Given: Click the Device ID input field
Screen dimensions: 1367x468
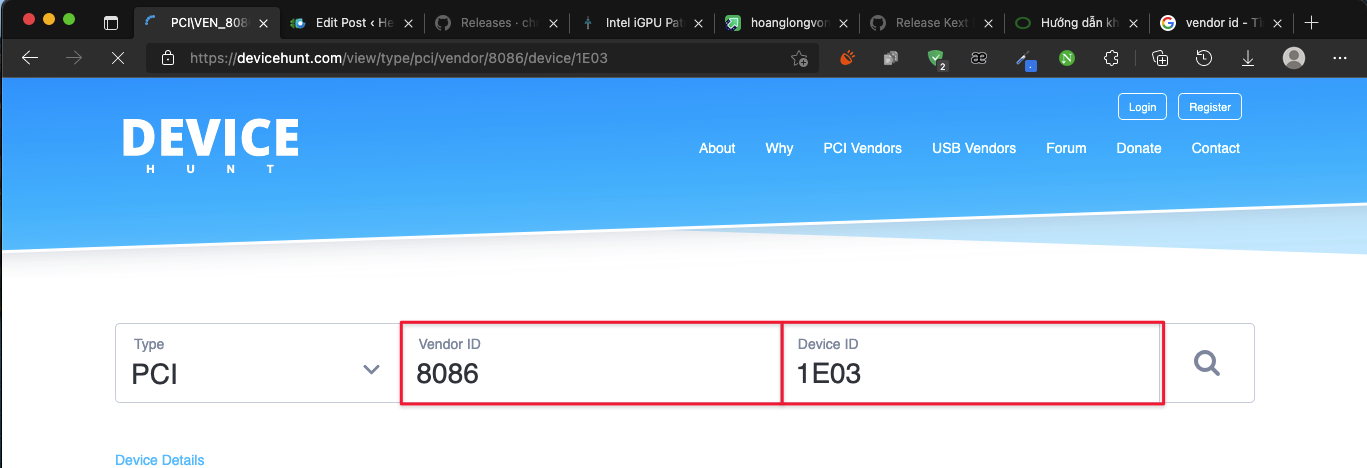Looking at the screenshot, I should coord(970,373).
